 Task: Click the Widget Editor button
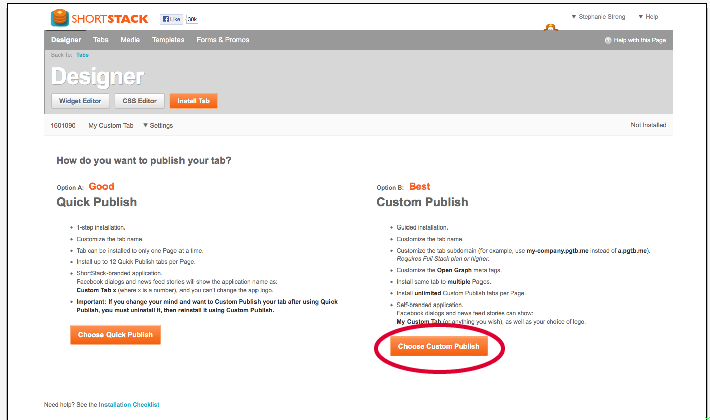click(80, 101)
